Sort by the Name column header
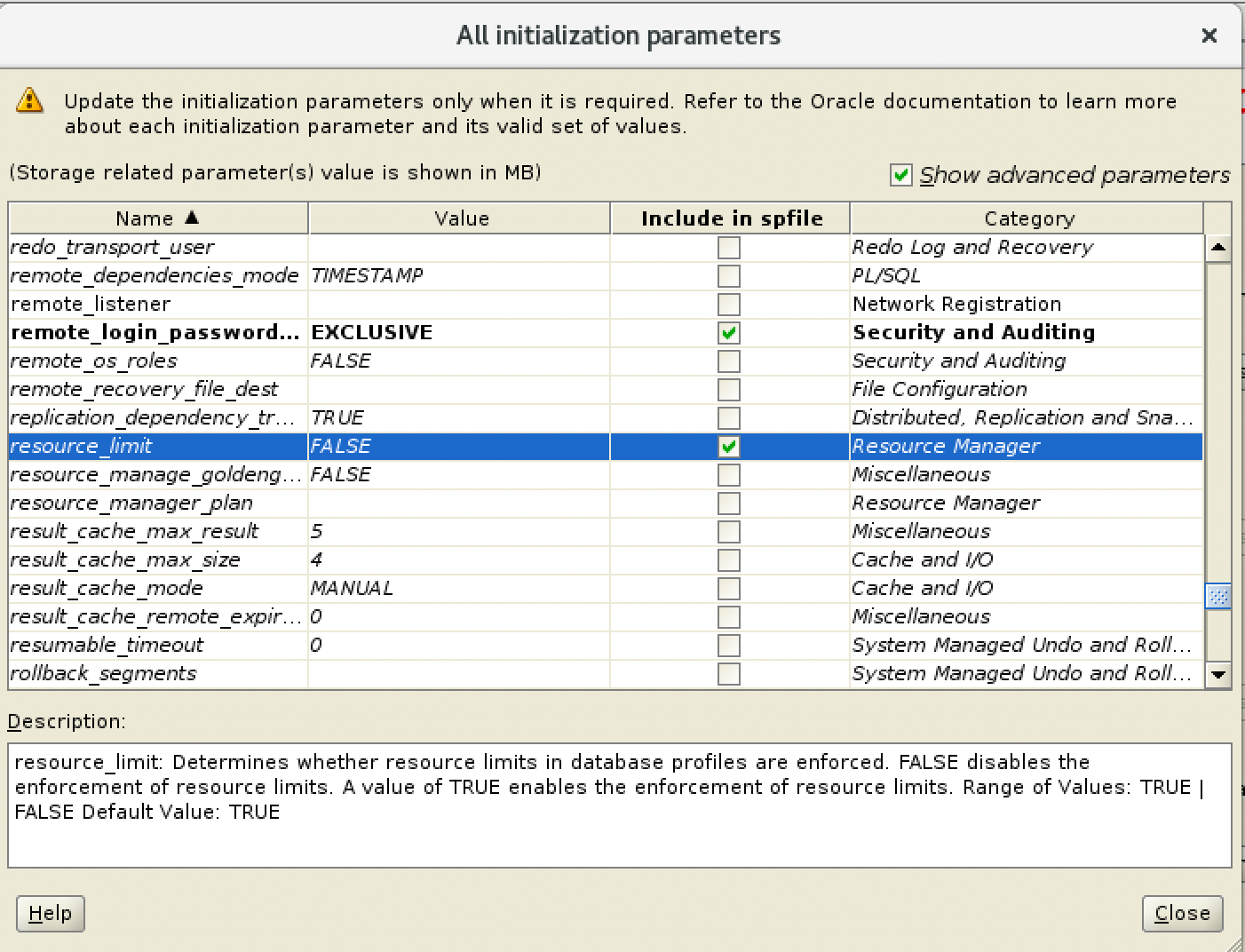1245x952 pixels. coord(158,218)
